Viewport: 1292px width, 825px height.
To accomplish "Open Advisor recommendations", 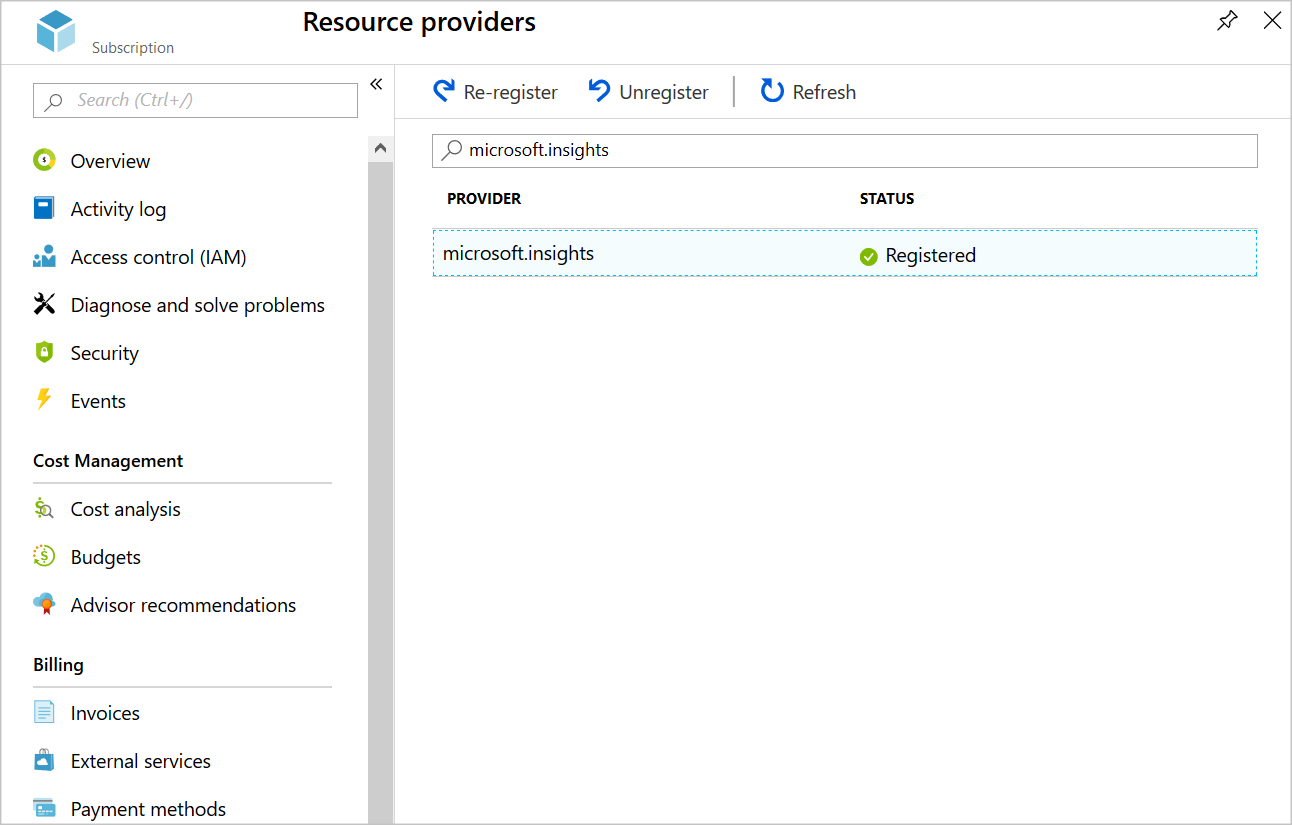I will (x=183, y=605).
